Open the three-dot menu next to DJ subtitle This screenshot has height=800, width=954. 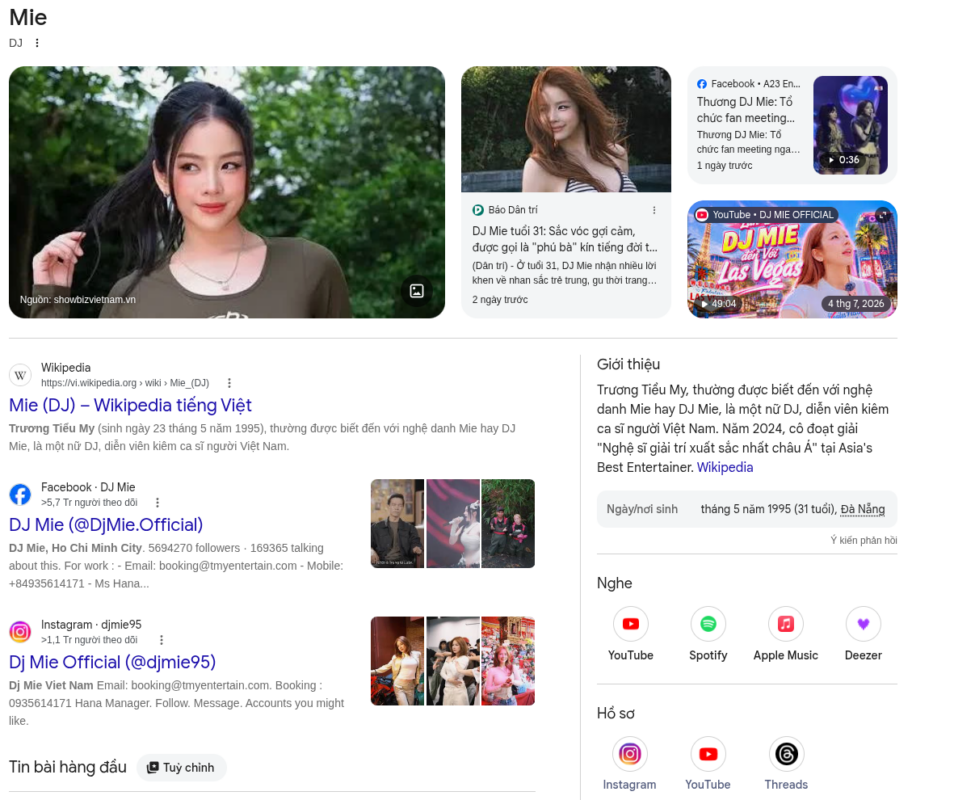point(37,43)
